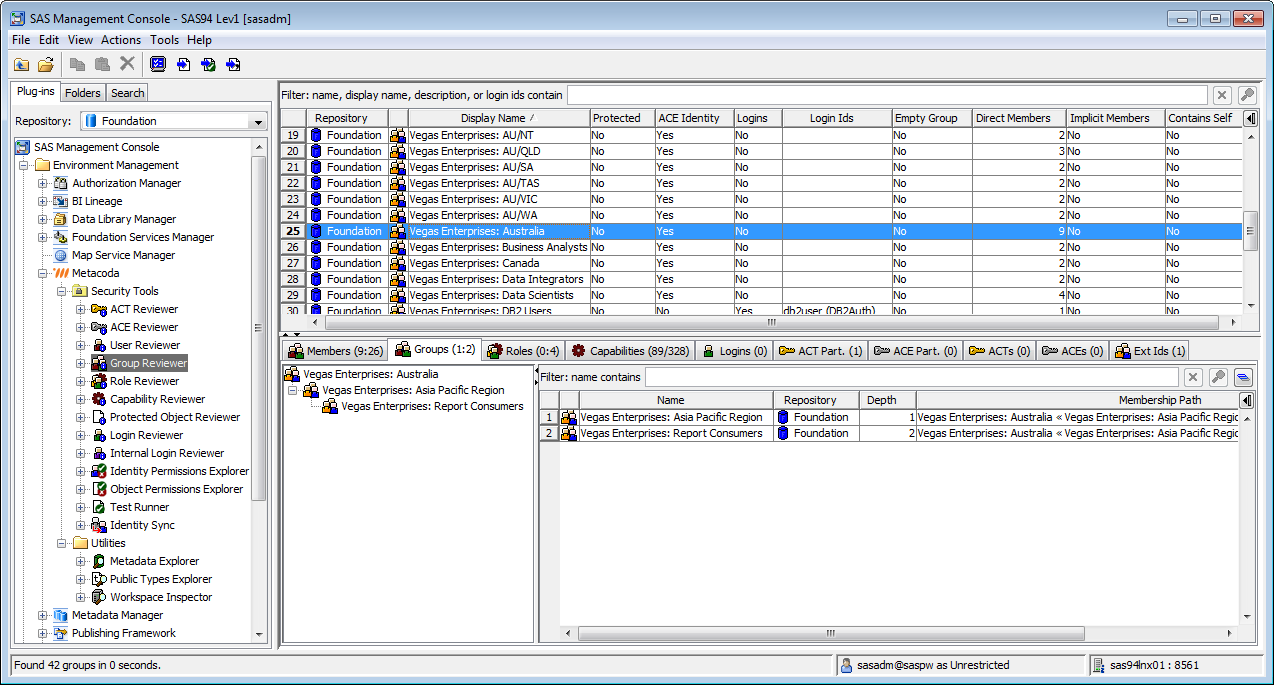The image size is (1274, 685).
Task: Click the upper filter search key icon
Action: click(x=1247, y=95)
